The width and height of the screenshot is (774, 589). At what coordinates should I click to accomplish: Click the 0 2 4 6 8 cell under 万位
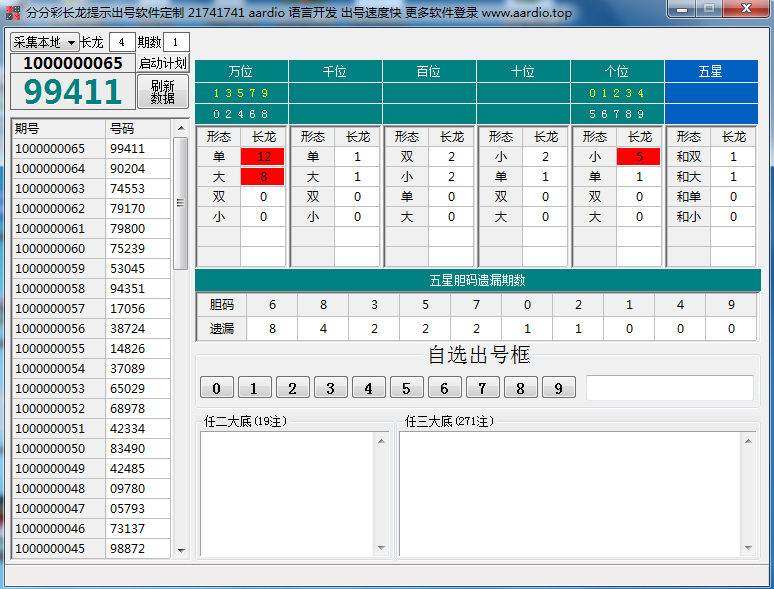[241, 114]
